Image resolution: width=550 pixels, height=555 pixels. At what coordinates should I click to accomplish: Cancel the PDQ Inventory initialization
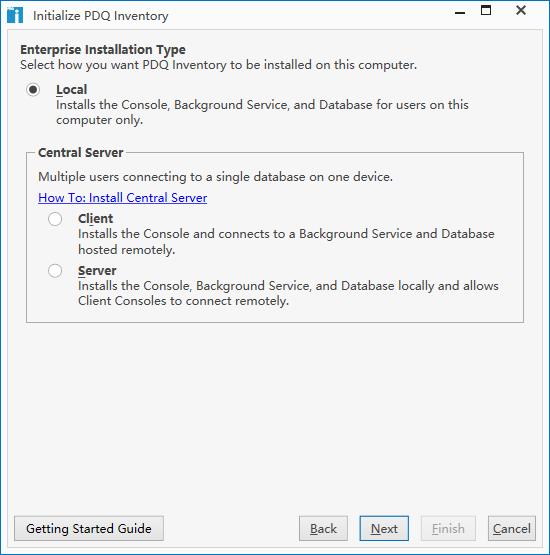pyautogui.click(x=512, y=528)
